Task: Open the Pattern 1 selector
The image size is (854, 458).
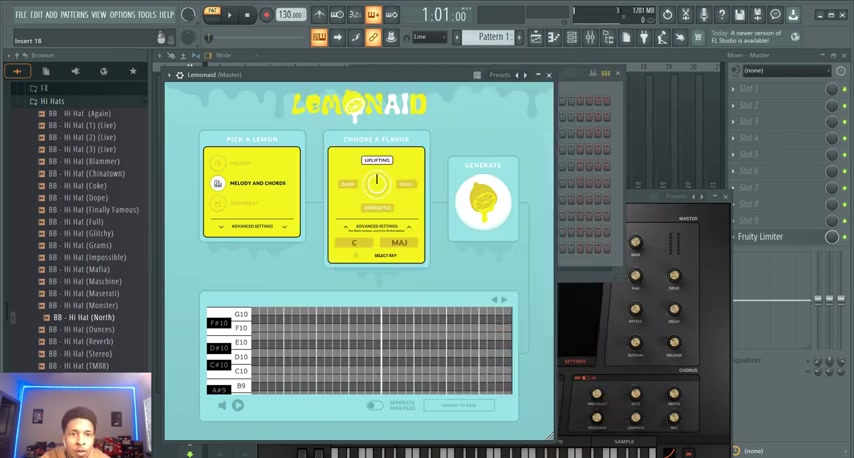Action: click(487, 37)
